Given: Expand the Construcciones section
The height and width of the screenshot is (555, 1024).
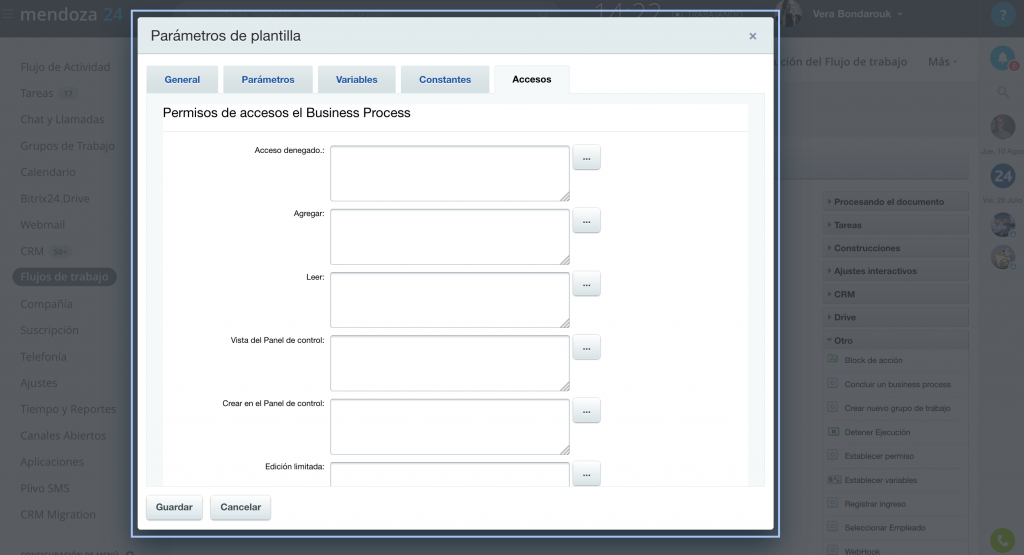Looking at the screenshot, I should (895, 248).
